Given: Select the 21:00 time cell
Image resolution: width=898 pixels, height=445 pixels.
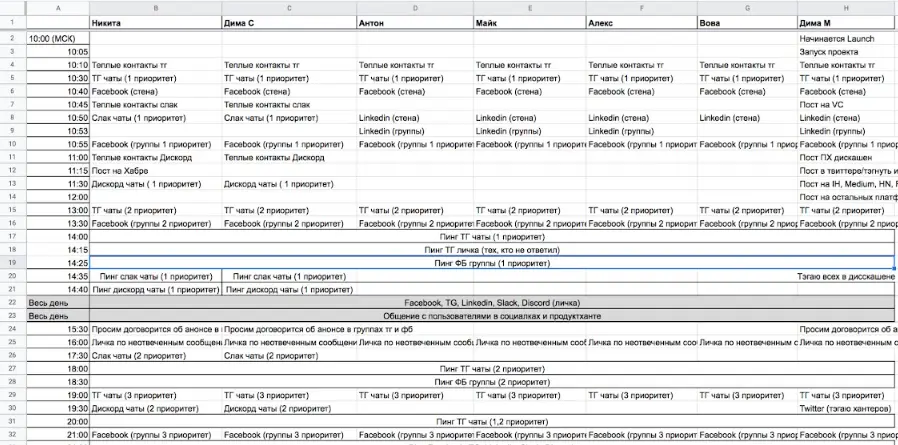Looking at the screenshot, I should (58, 435).
